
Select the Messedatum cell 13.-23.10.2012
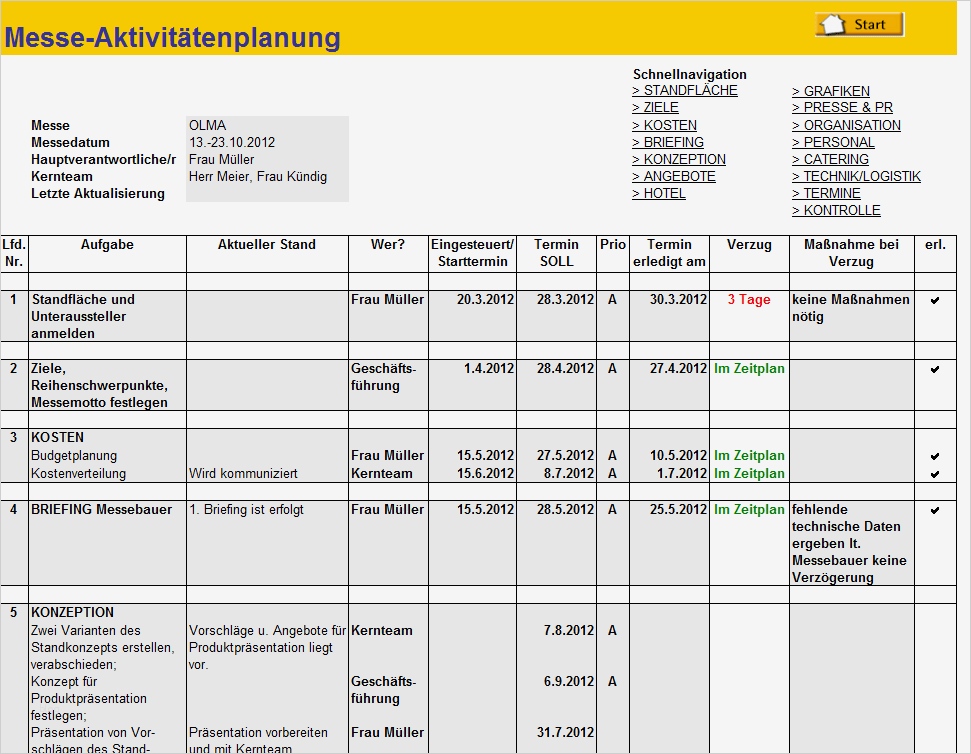(268, 142)
